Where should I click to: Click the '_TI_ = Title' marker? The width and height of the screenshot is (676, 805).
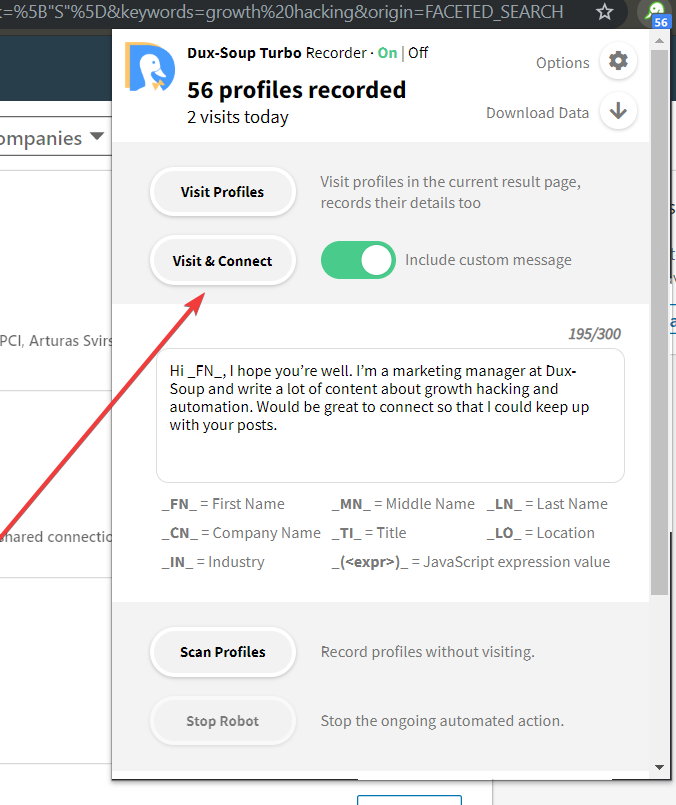[369, 533]
